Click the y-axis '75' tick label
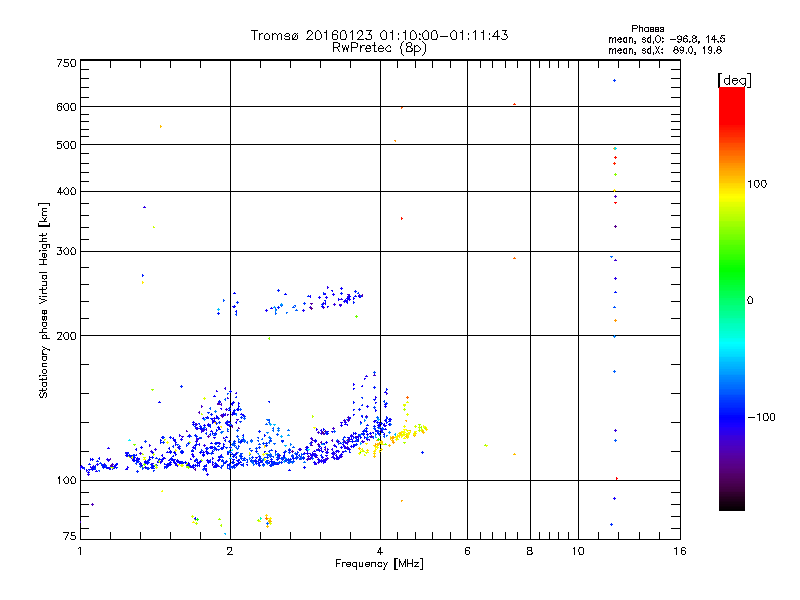 [70, 536]
